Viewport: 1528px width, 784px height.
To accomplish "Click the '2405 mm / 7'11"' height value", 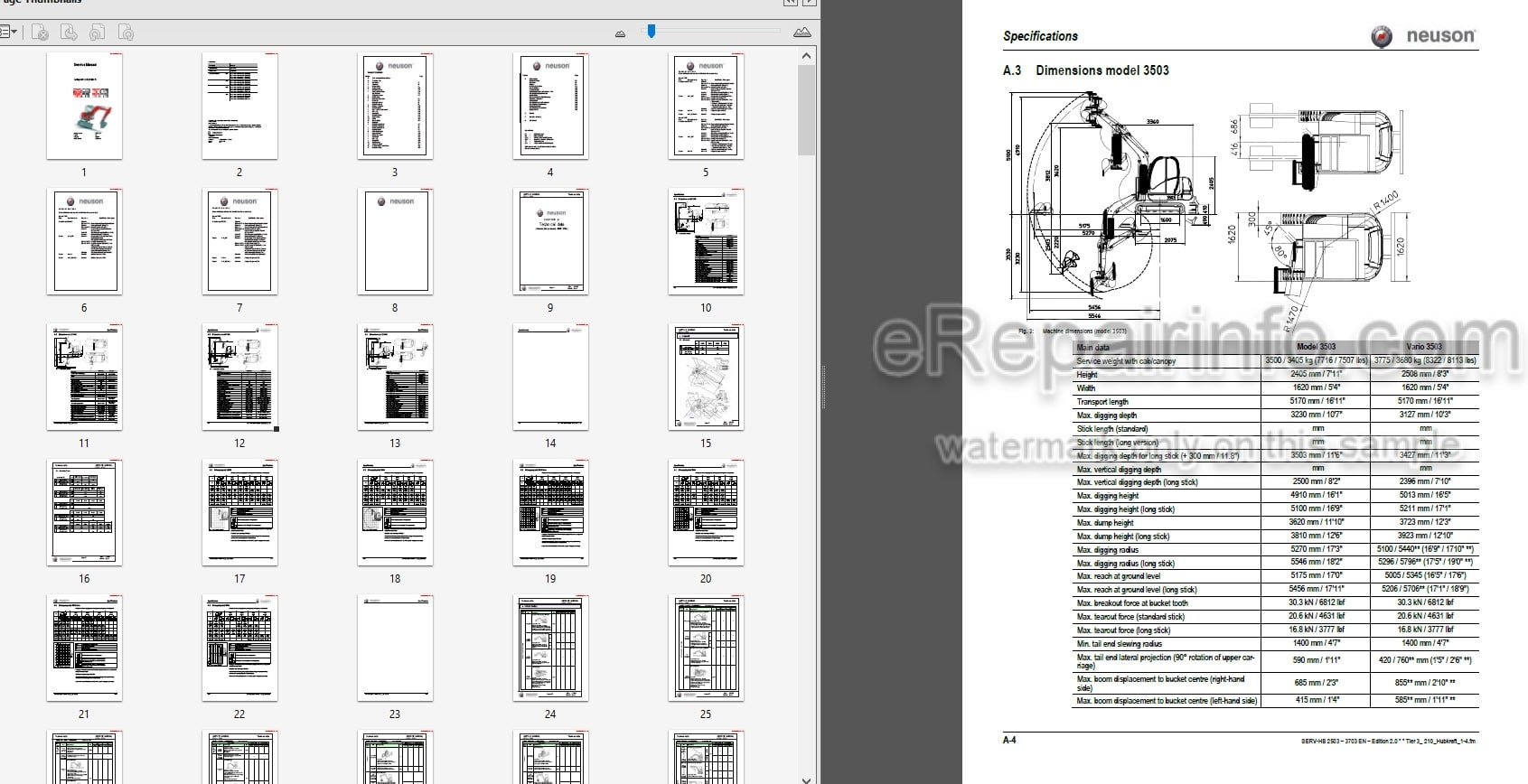I will pos(1316,373).
